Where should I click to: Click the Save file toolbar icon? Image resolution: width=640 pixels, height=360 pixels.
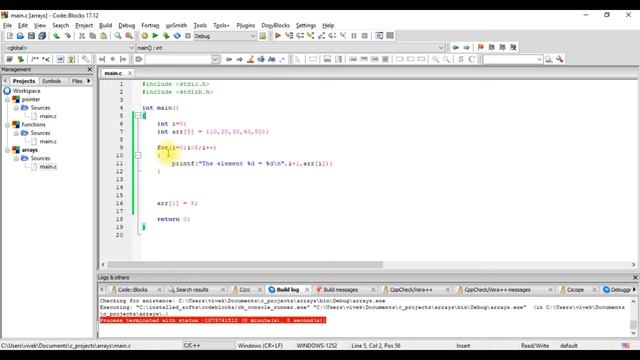[31, 36]
